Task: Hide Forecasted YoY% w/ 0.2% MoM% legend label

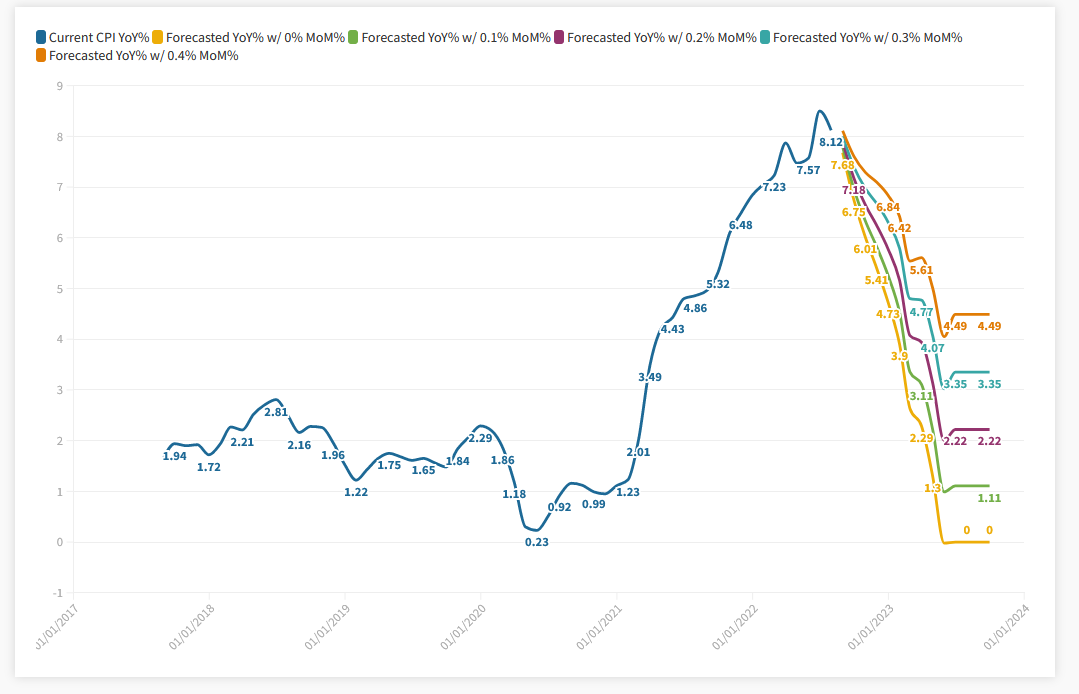Action: pyautogui.click(x=662, y=38)
